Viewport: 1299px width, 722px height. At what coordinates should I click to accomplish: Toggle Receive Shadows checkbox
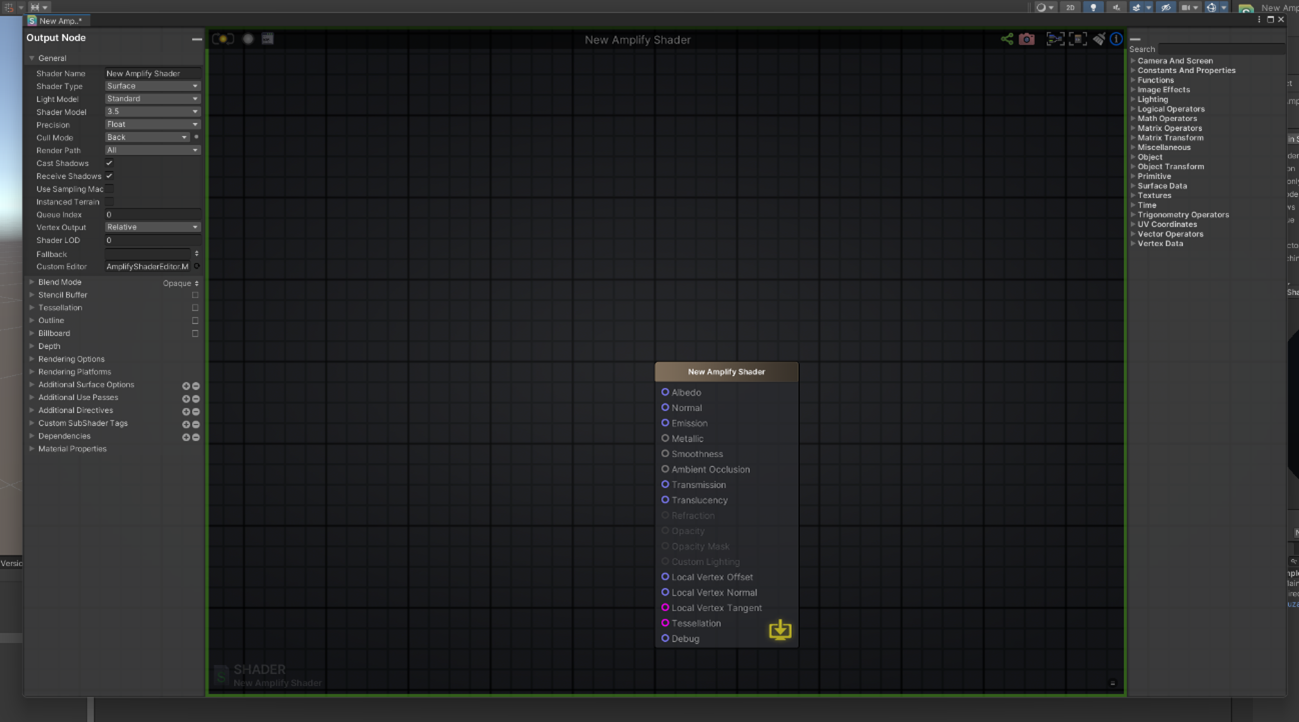pyautogui.click(x=109, y=176)
